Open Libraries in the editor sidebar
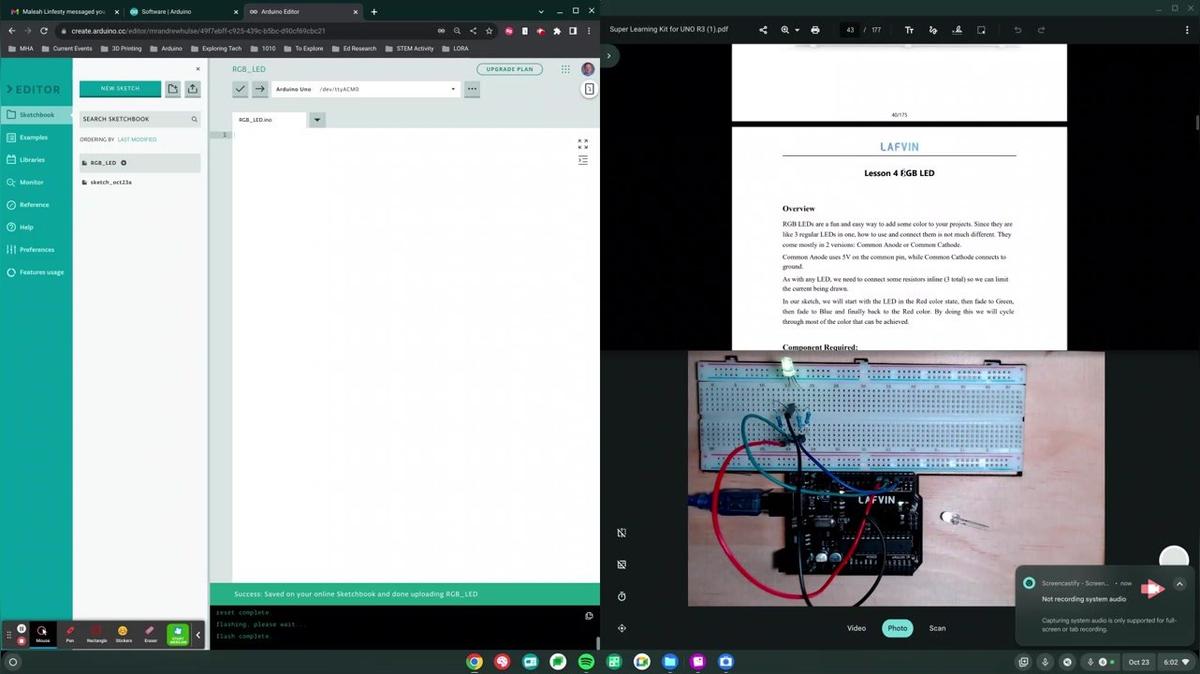The image size is (1200, 674). pyautogui.click(x=36, y=160)
